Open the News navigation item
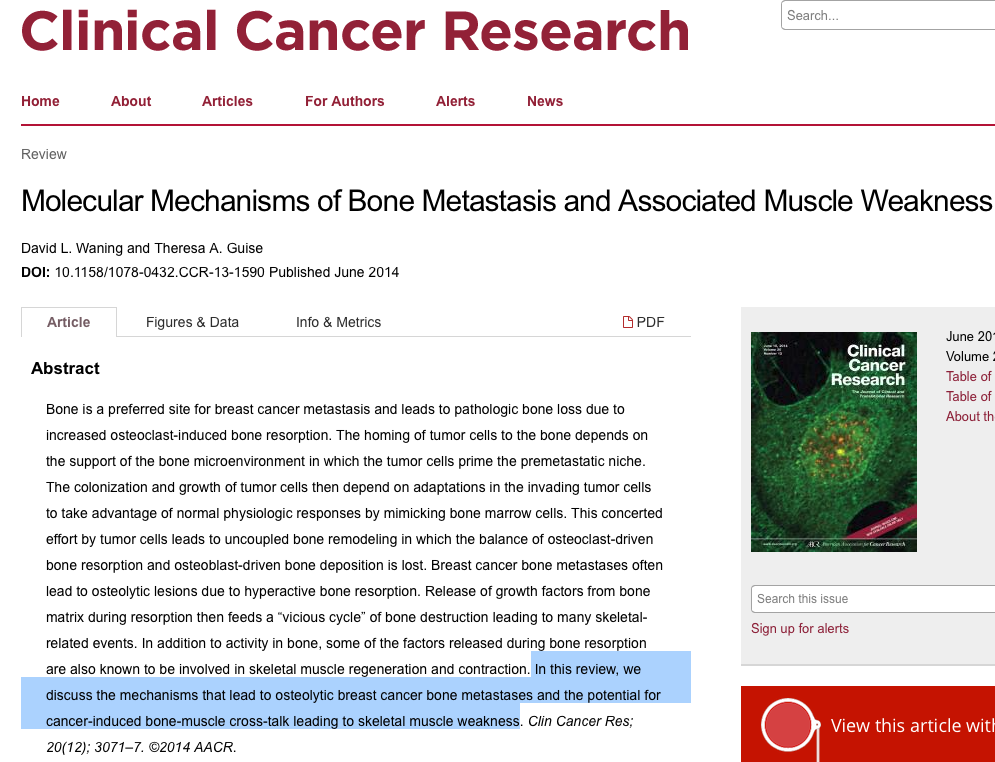995x762 pixels. coord(544,101)
